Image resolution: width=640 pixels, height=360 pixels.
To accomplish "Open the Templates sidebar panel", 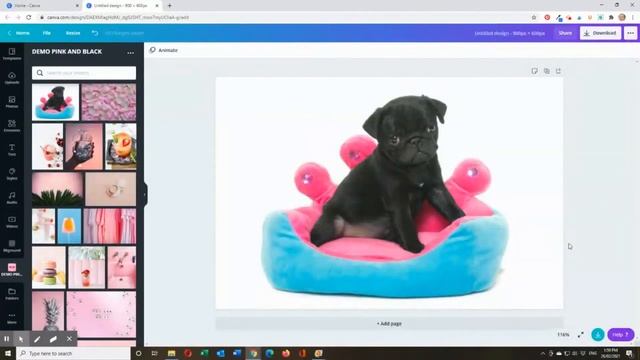I will point(12,54).
